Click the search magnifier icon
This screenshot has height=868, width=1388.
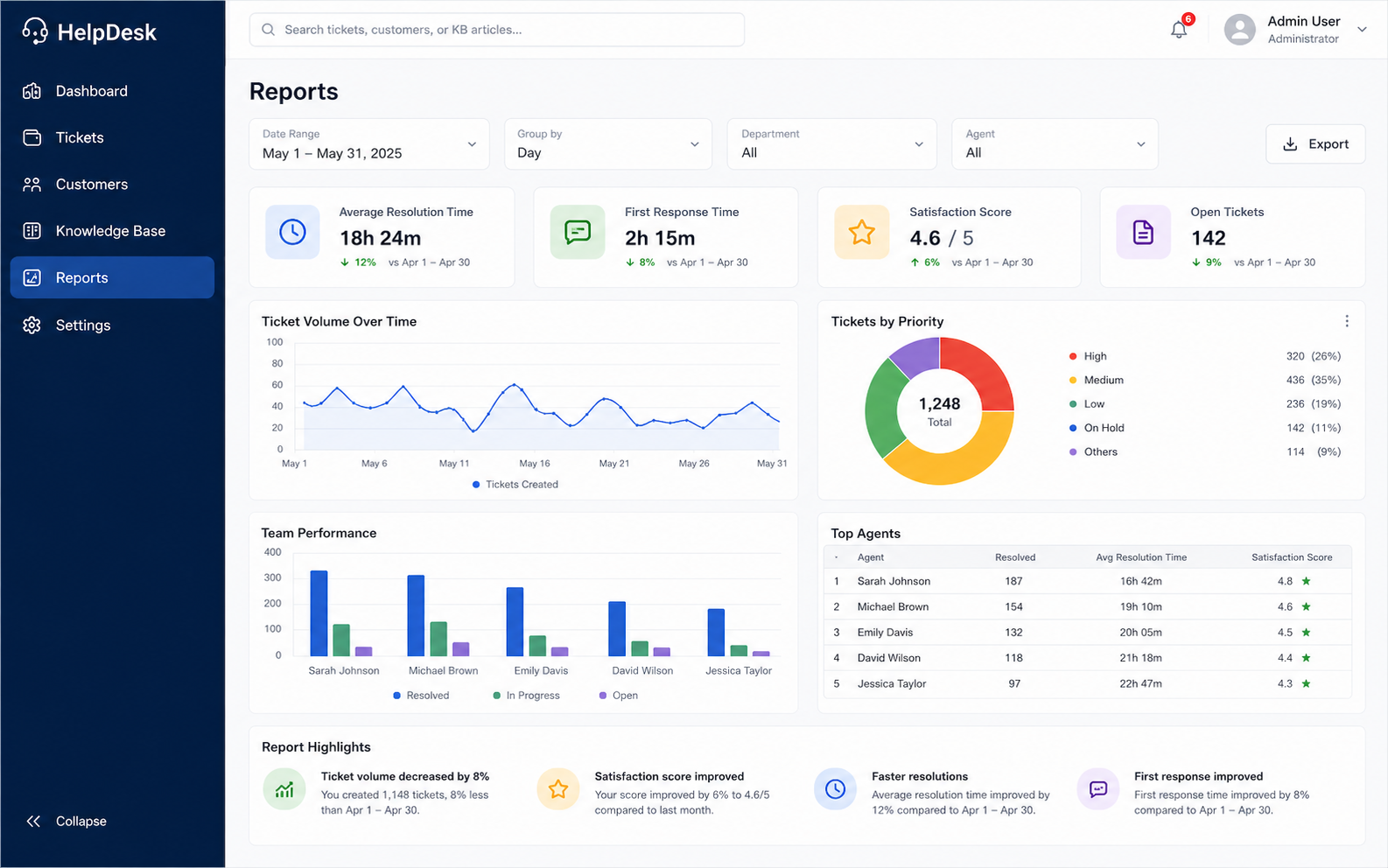coord(269,30)
